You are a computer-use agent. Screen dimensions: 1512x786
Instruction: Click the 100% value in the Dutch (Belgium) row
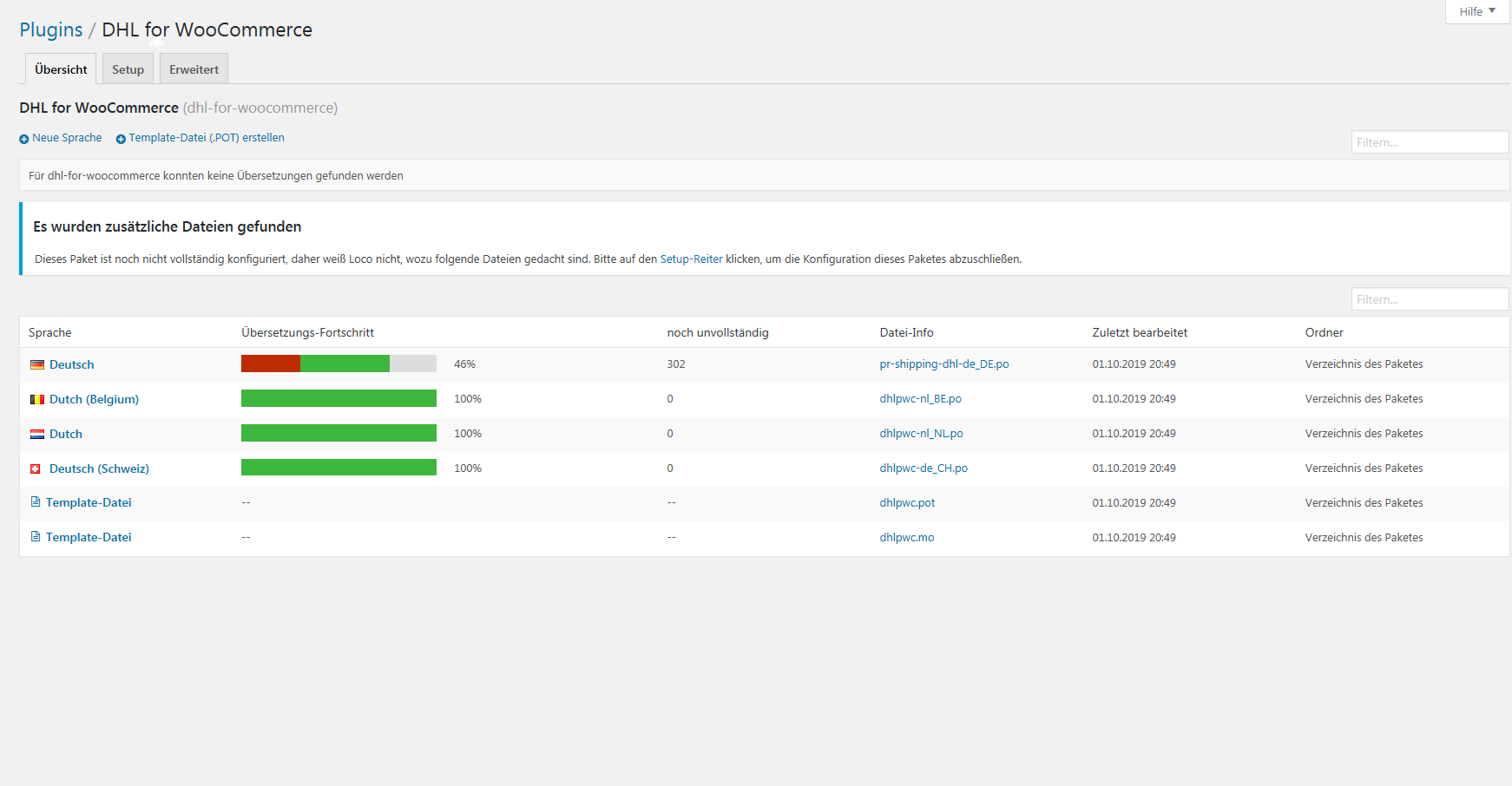point(468,399)
